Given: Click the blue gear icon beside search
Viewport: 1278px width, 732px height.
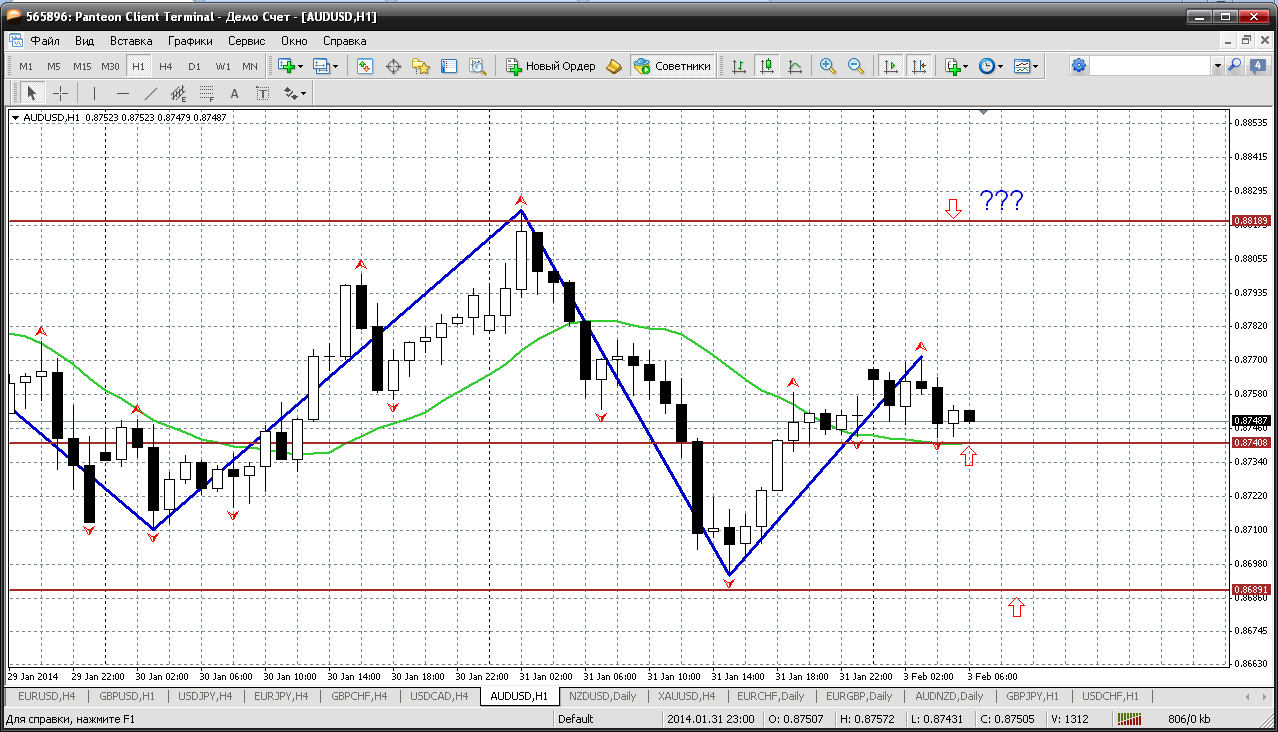Looking at the screenshot, I should tap(1078, 66).
